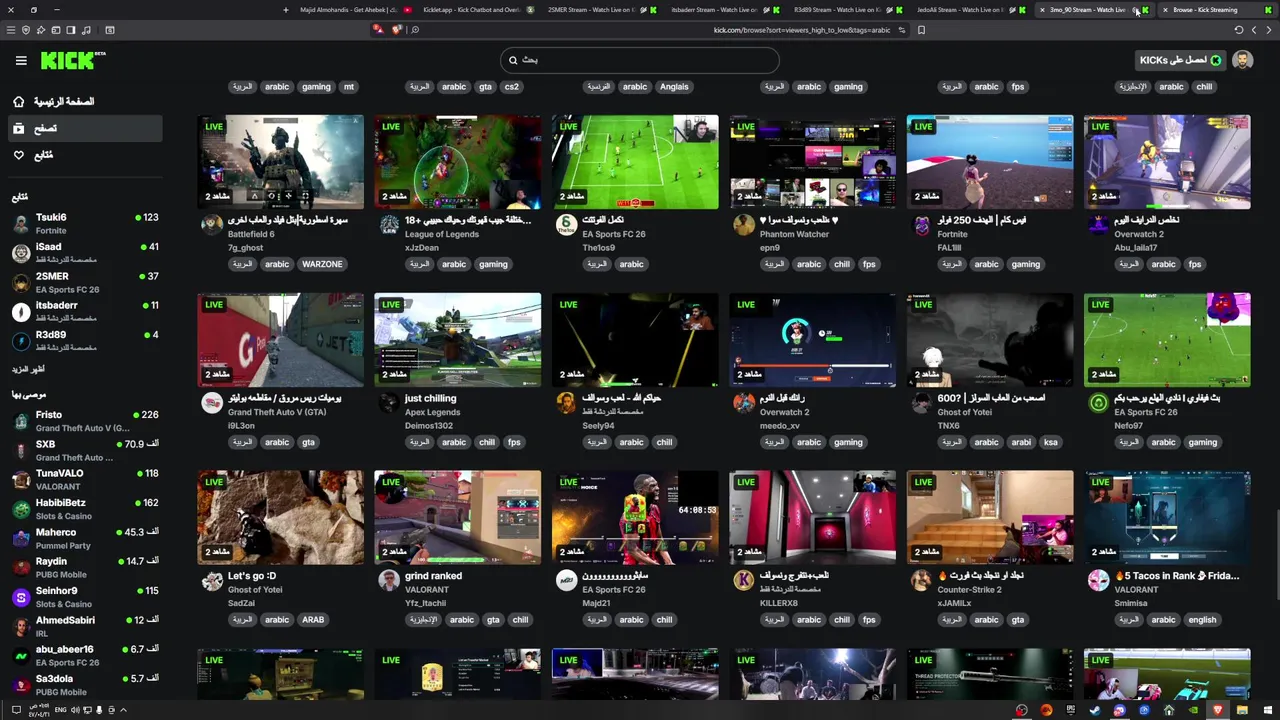Open xJzDean's League of Legends stream thumbnail
The image size is (1280, 720).
[x=458, y=161]
